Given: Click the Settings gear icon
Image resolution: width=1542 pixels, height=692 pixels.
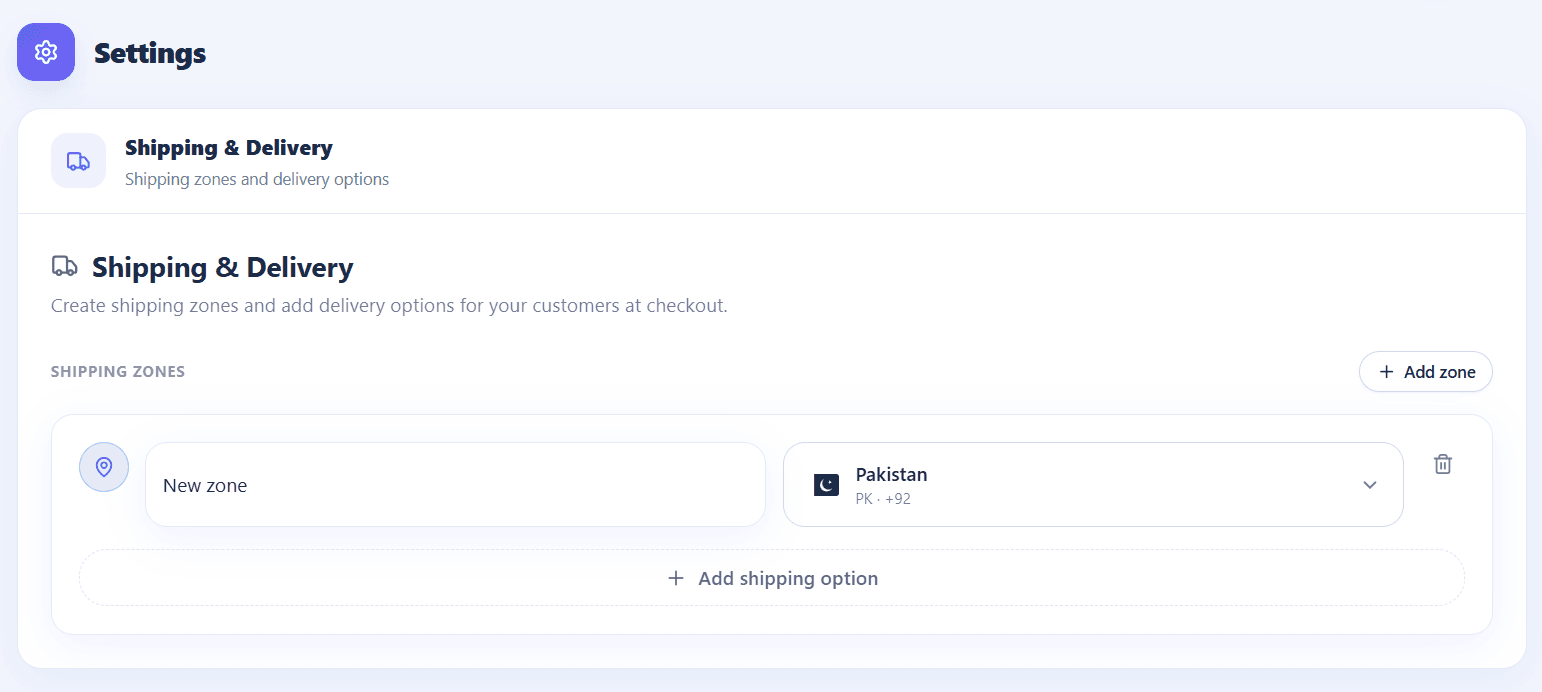Looking at the screenshot, I should pos(46,52).
